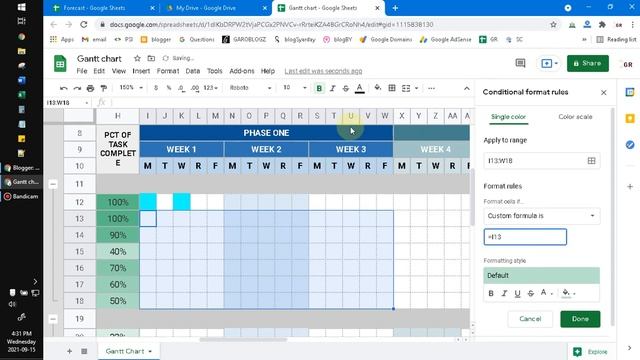Decrease decimal places in toolbar
This screenshot has width=640, height=360.
click(181, 88)
